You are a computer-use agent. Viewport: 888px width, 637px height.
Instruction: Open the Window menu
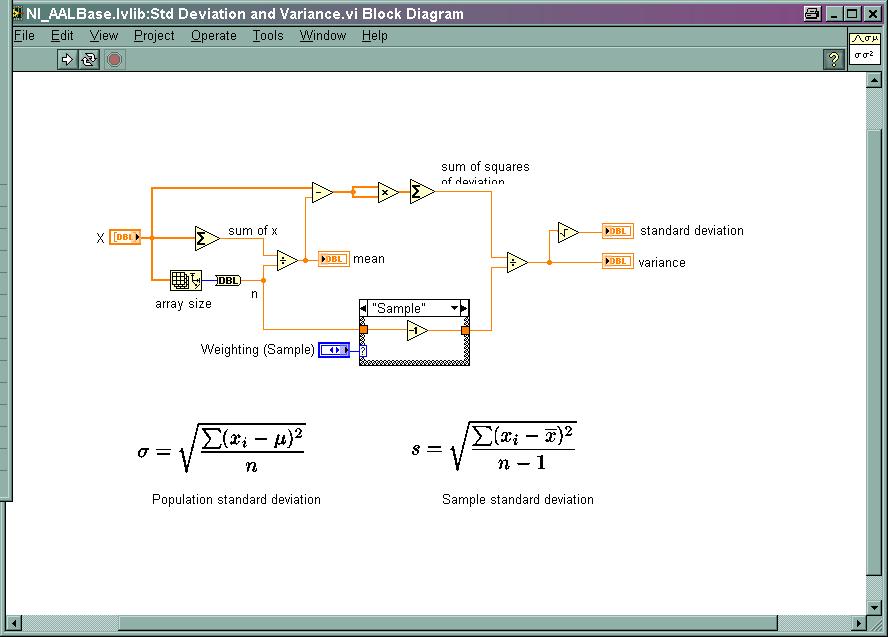pyautogui.click(x=323, y=36)
